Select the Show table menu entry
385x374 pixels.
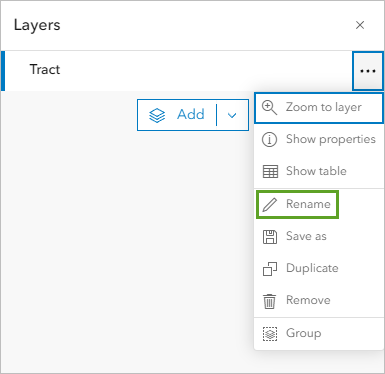coord(316,171)
